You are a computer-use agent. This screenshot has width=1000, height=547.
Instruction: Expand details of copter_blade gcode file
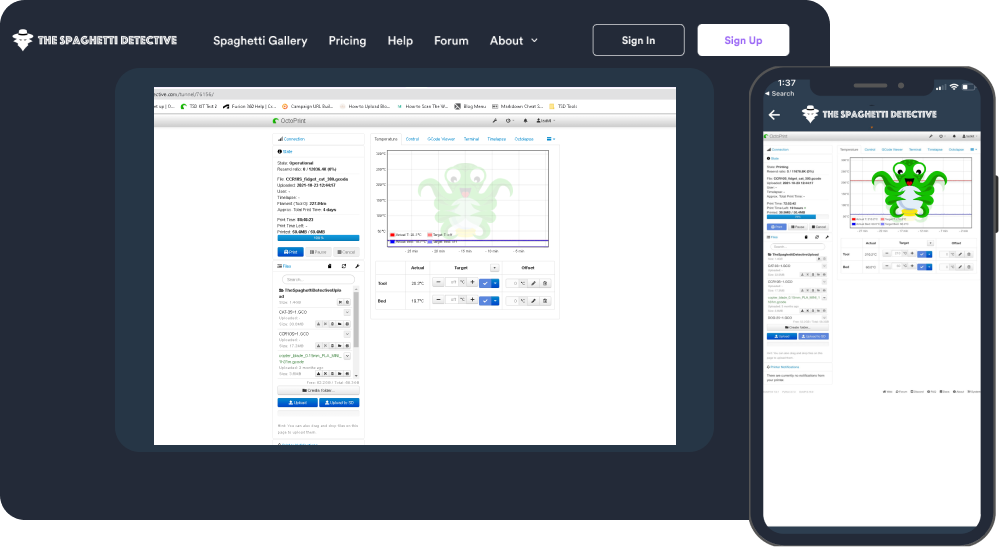point(347,356)
